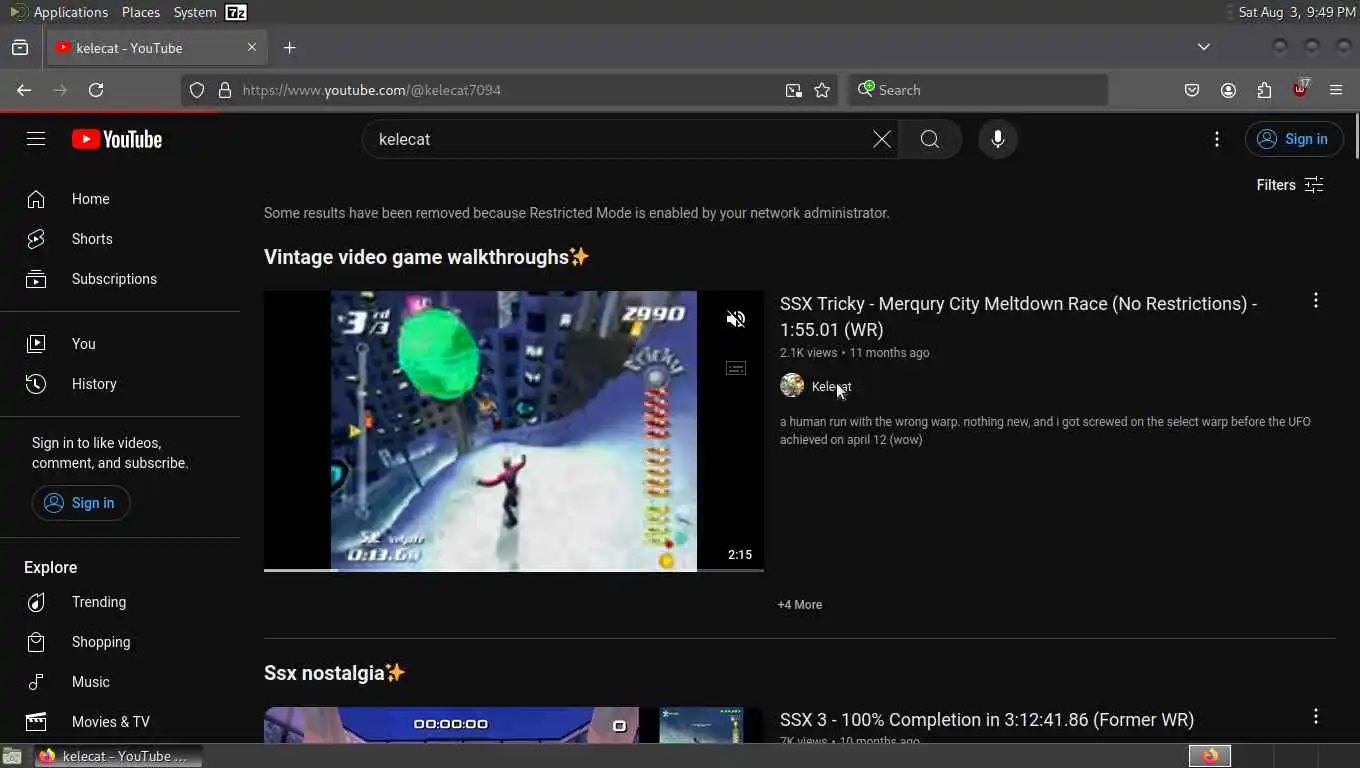
Task: Open the Movies & TV page
Action: point(120,722)
